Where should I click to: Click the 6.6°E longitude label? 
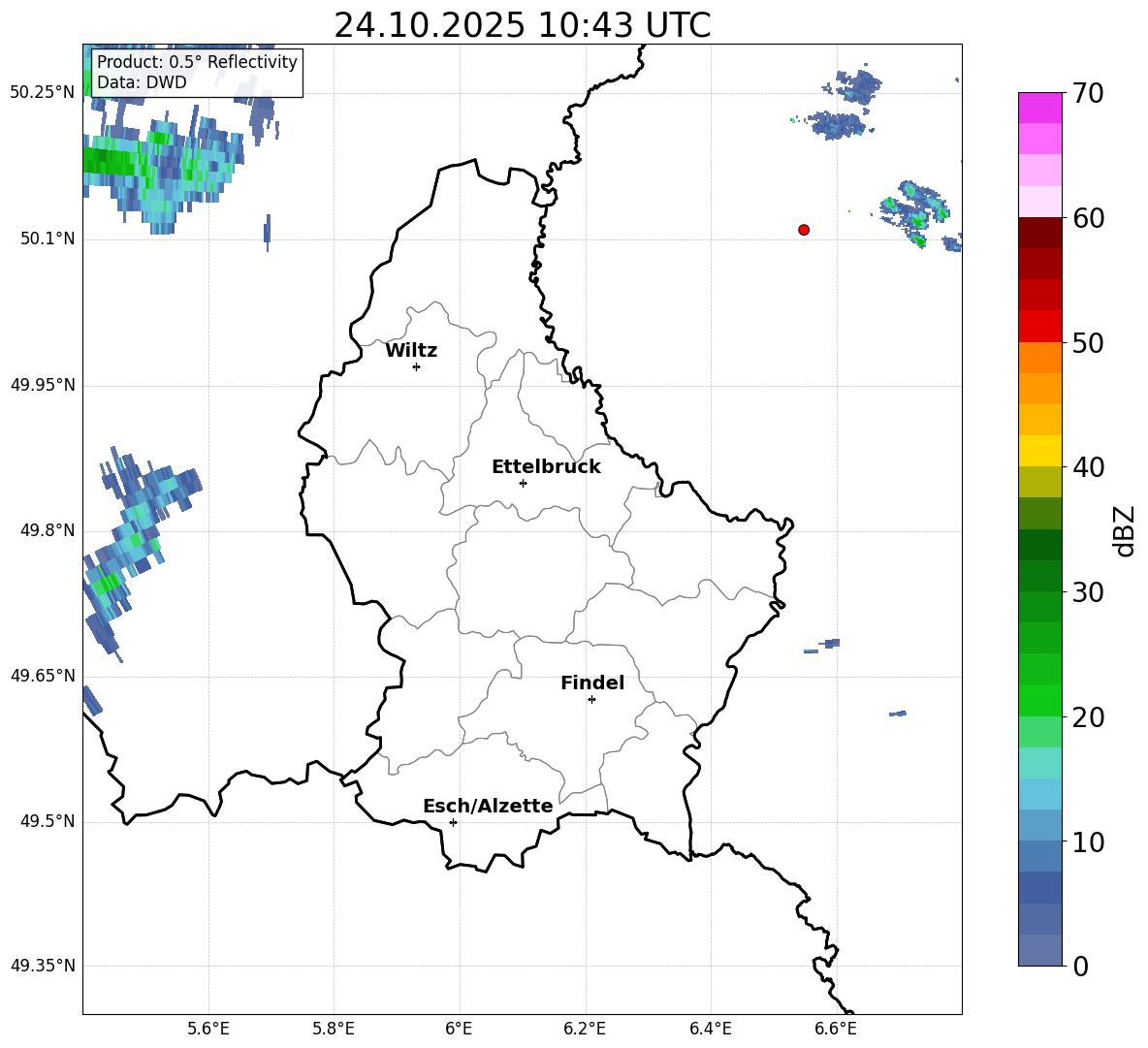(x=836, y=1029)
